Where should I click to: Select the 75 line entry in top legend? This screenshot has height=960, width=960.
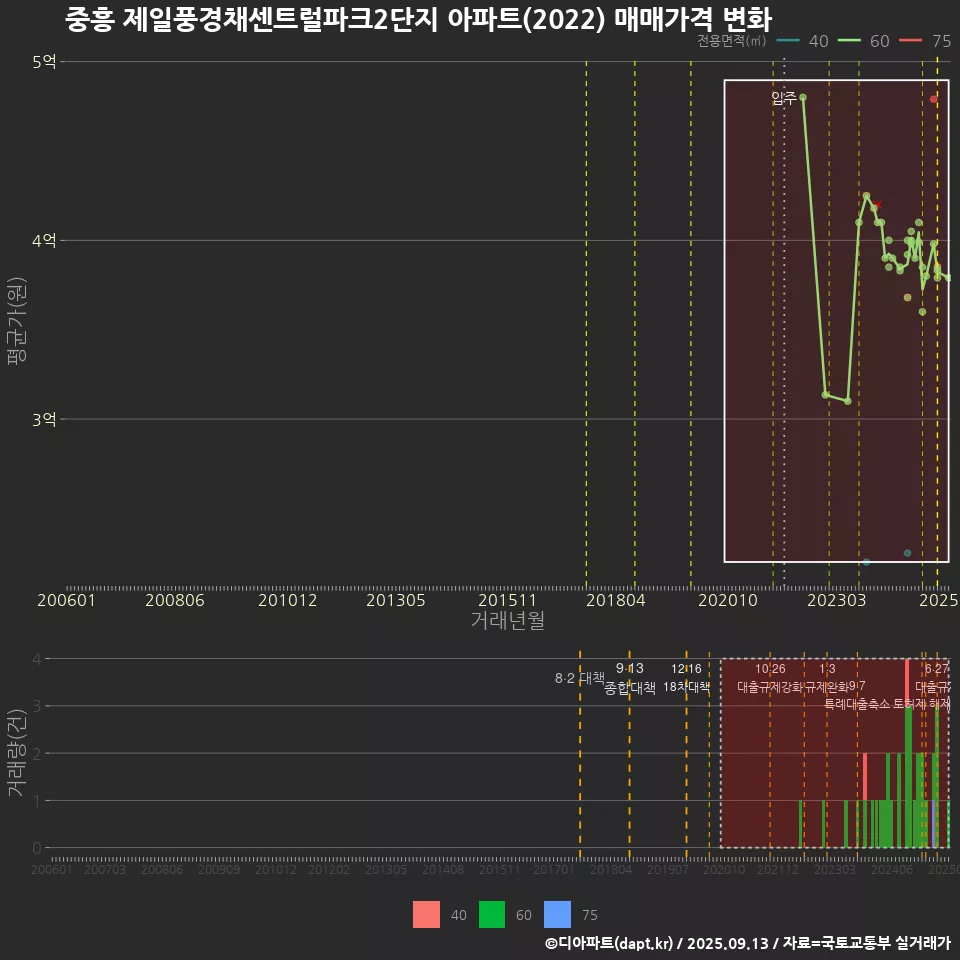(x=925, y=41)
